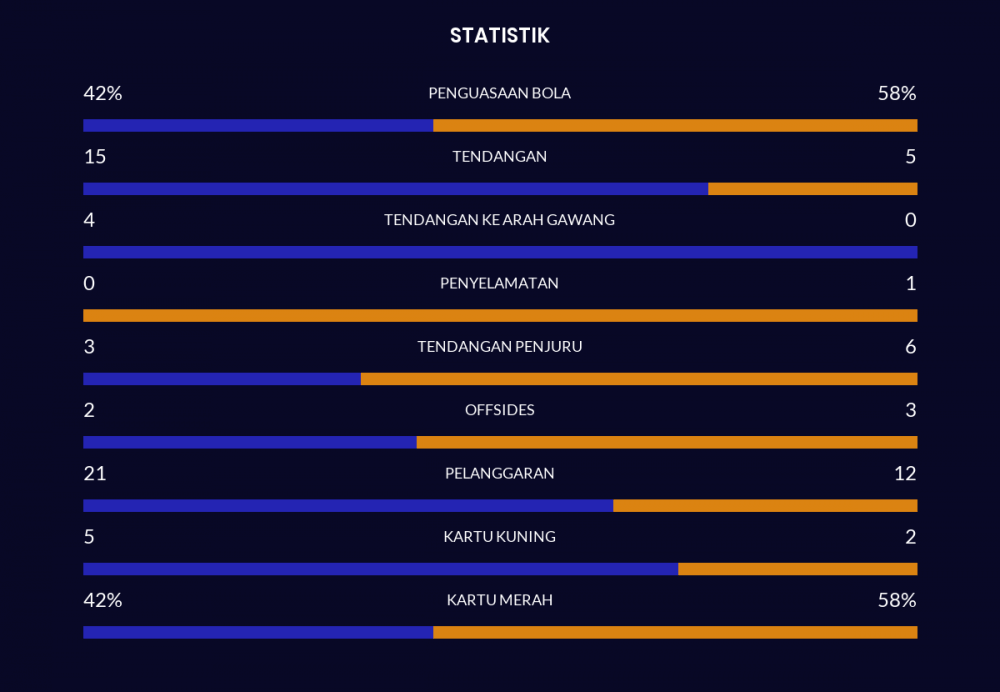Click the orange segment of Tendangan bar
Image resolution: width=1000 pixels, height=692 pixels.
click(812, 189)
